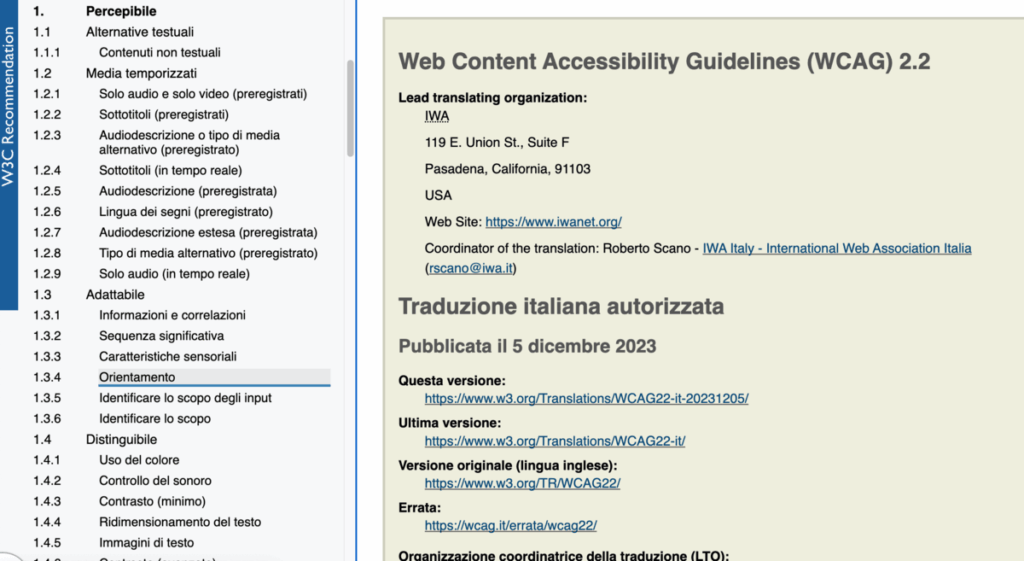Click the Versione originale (lingua inglese) label
1024x561 pixels.
click(507, 466)
